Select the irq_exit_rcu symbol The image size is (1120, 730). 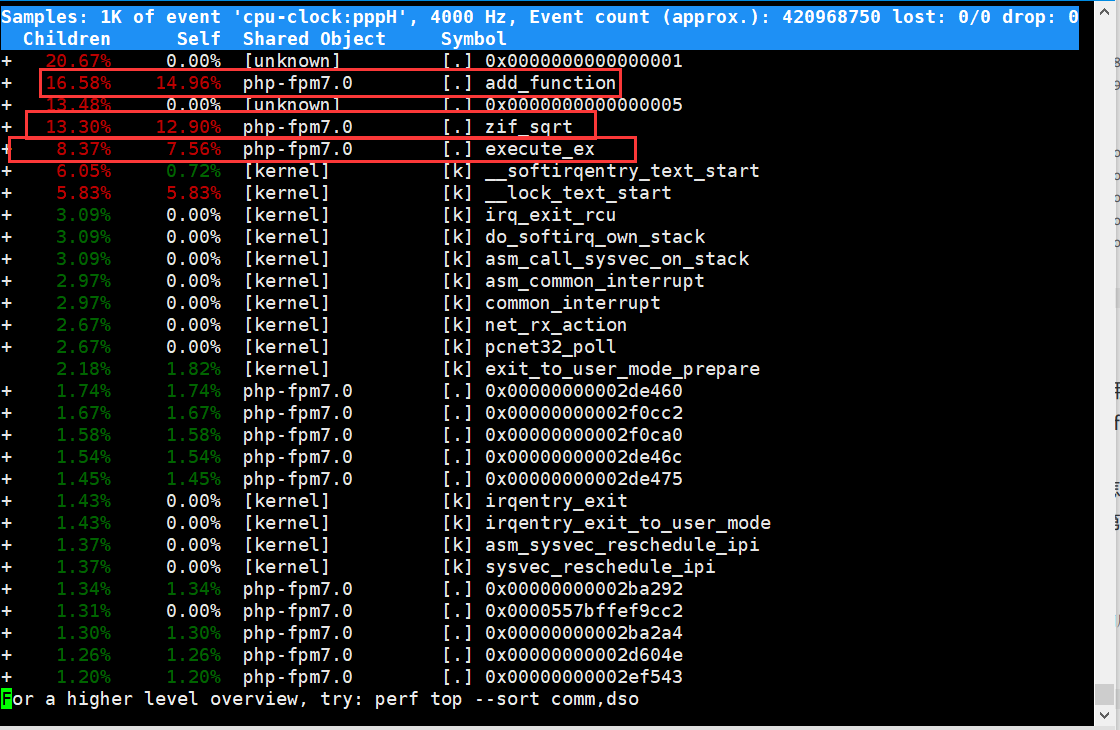pyautogui.click(x=551, y=215)
